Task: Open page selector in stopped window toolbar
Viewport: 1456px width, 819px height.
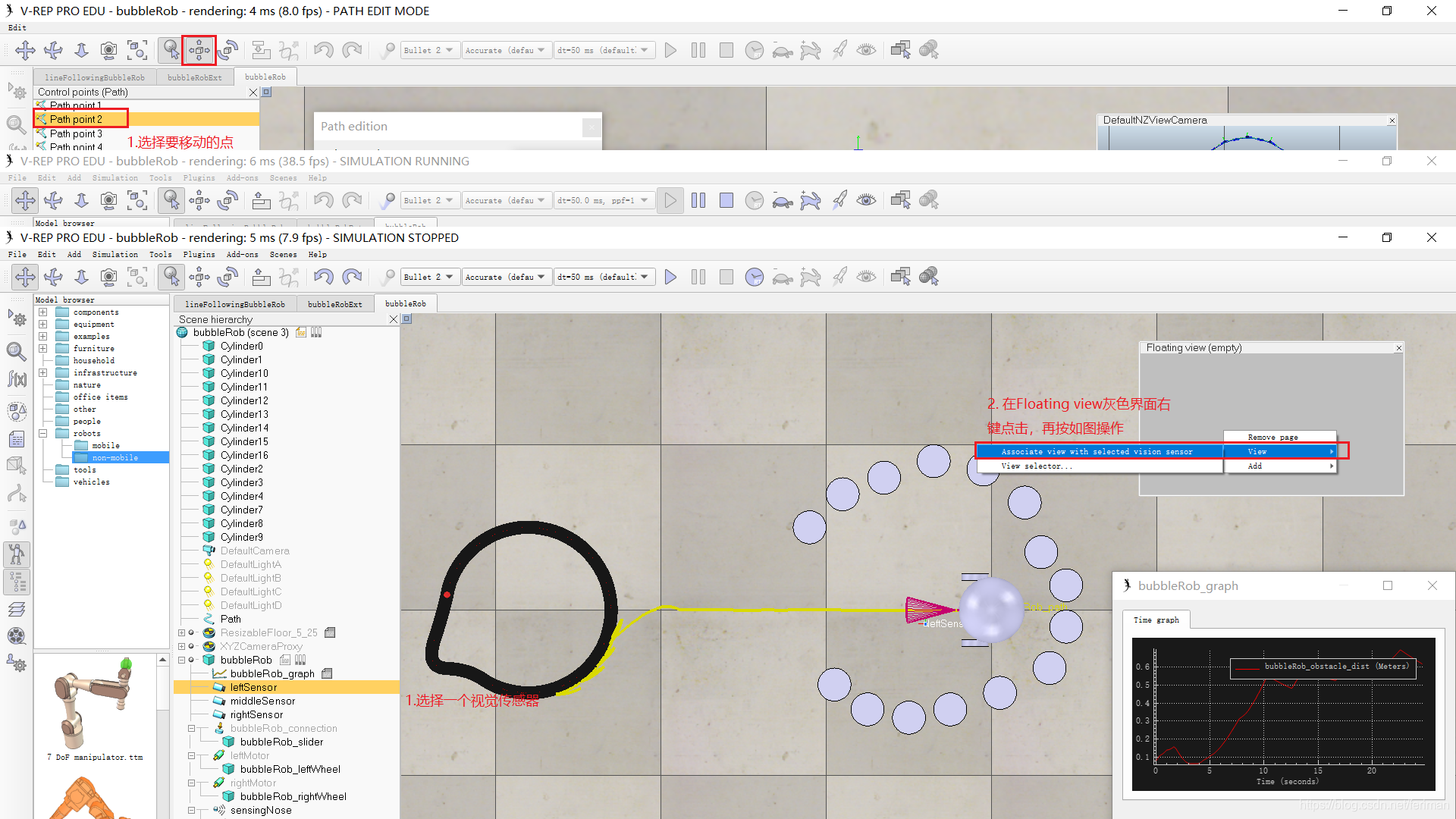Action: coord(900,277)
